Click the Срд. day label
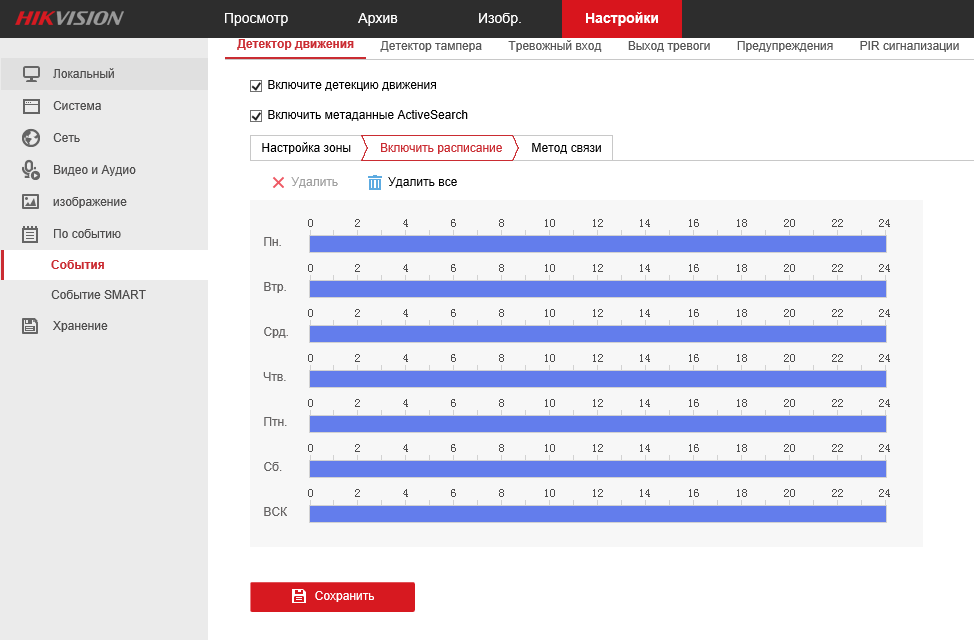 [276, 332]
